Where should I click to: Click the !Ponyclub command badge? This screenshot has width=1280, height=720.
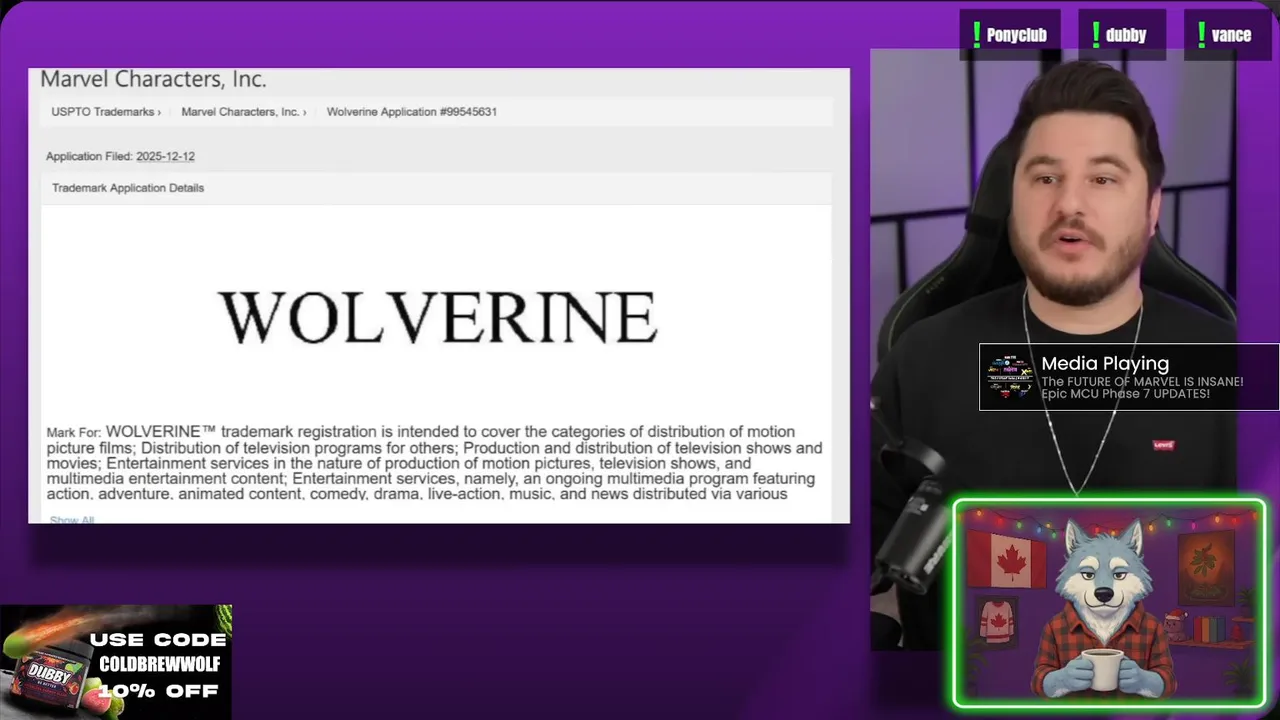[1009, 35]
